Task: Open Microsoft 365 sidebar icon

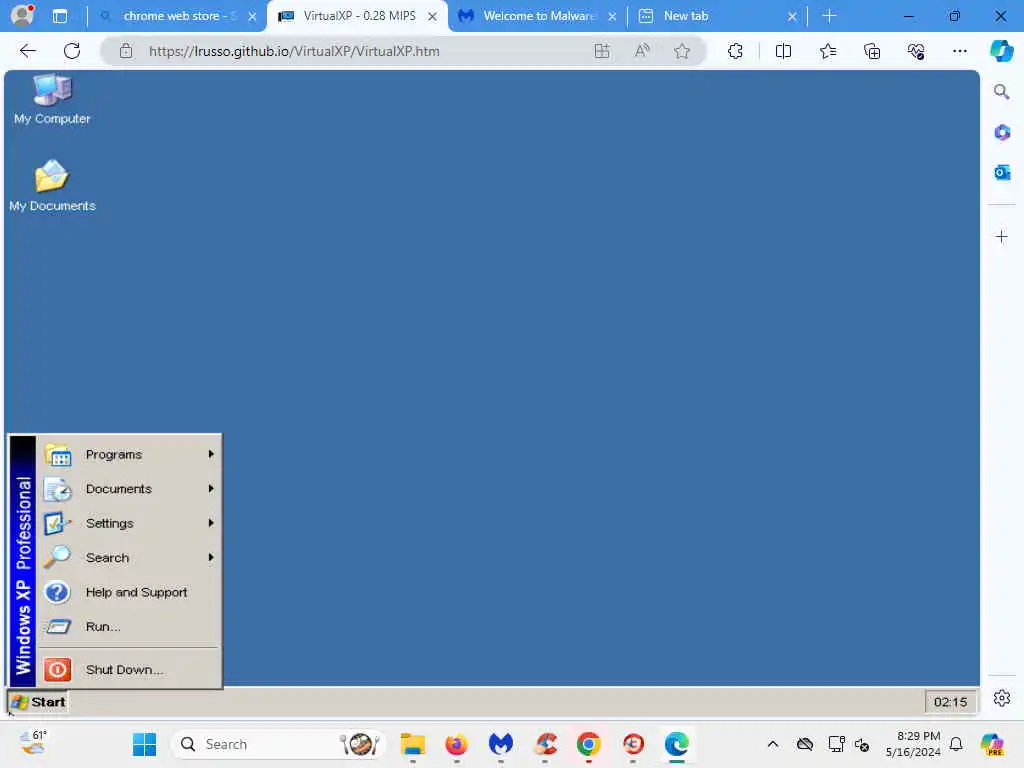Action: (x=1001, y=133)
